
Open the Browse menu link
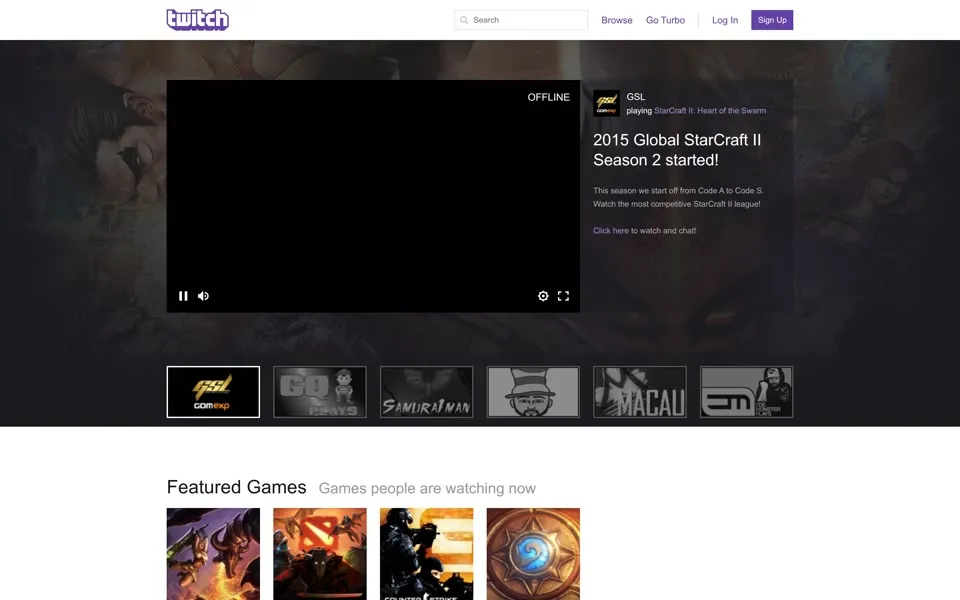[x=617, y=20]
